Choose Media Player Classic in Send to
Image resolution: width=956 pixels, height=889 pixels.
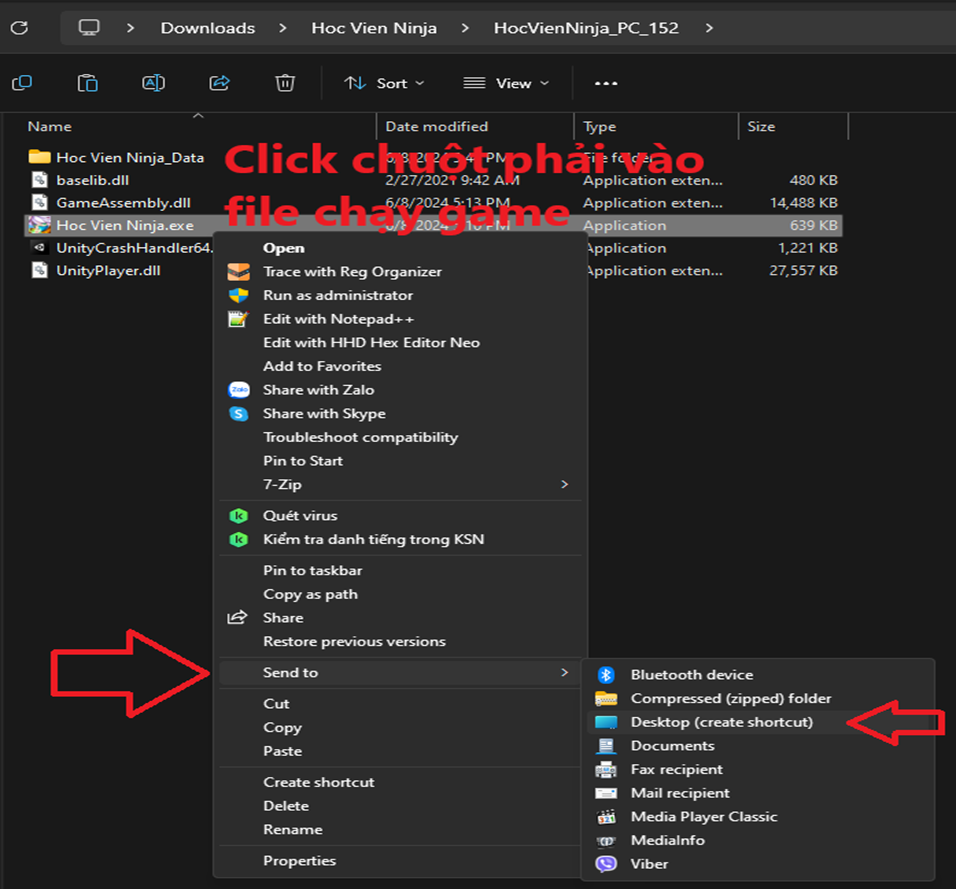703,817
